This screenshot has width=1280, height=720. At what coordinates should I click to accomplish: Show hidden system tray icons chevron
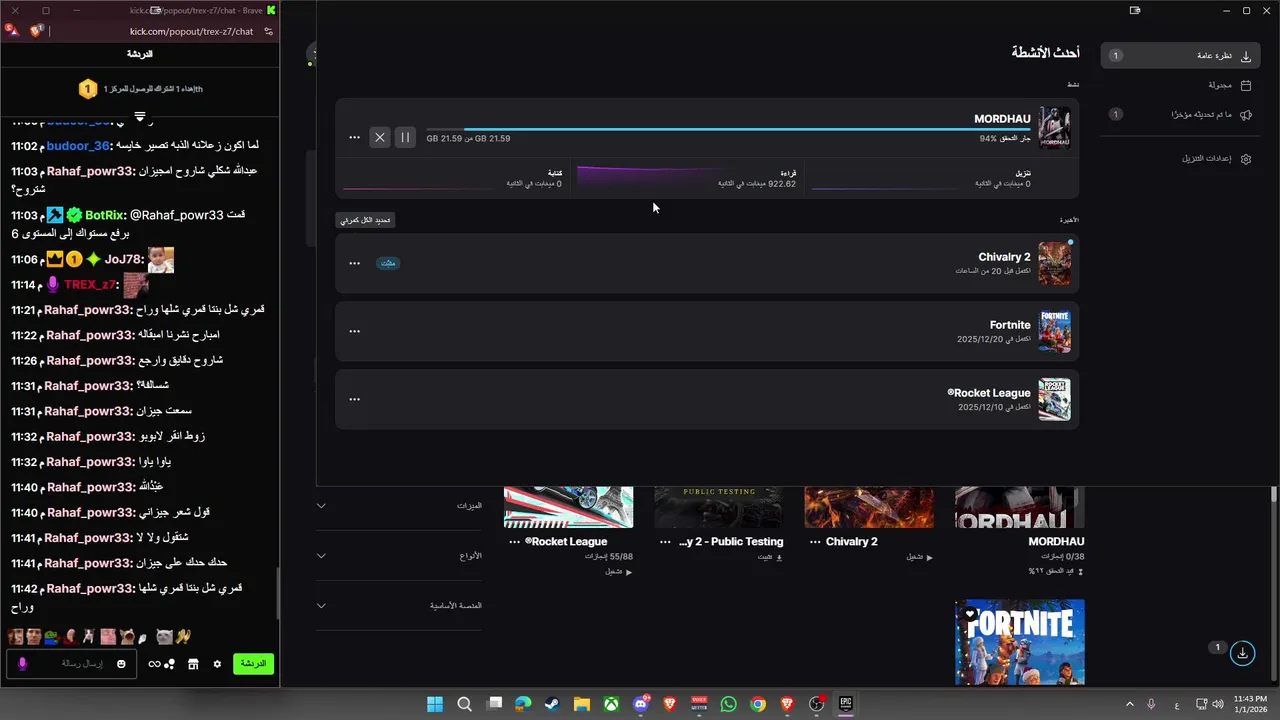pos(1130,704)
